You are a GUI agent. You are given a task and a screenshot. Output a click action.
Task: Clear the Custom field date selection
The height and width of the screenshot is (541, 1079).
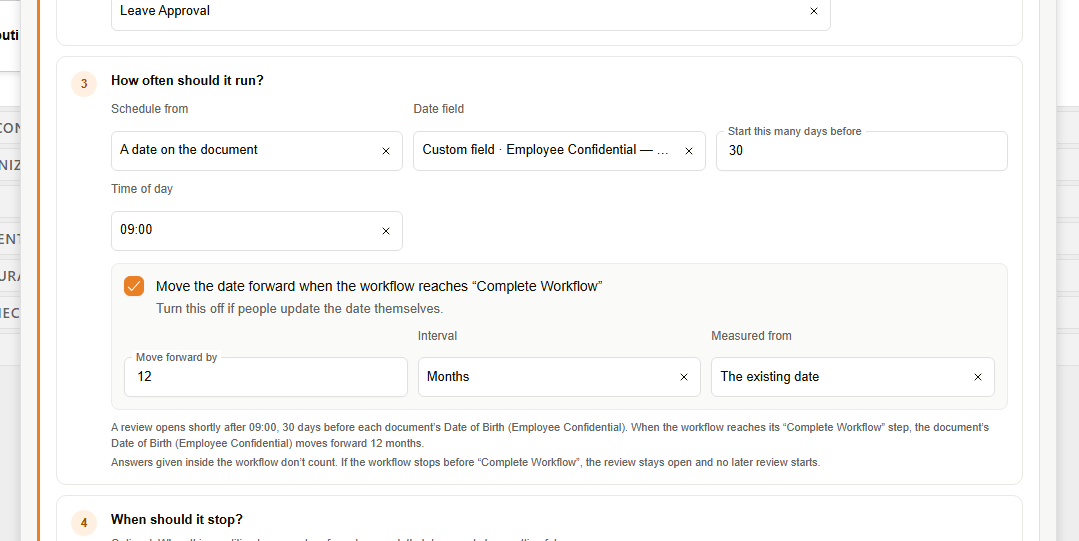pos(688,151)
